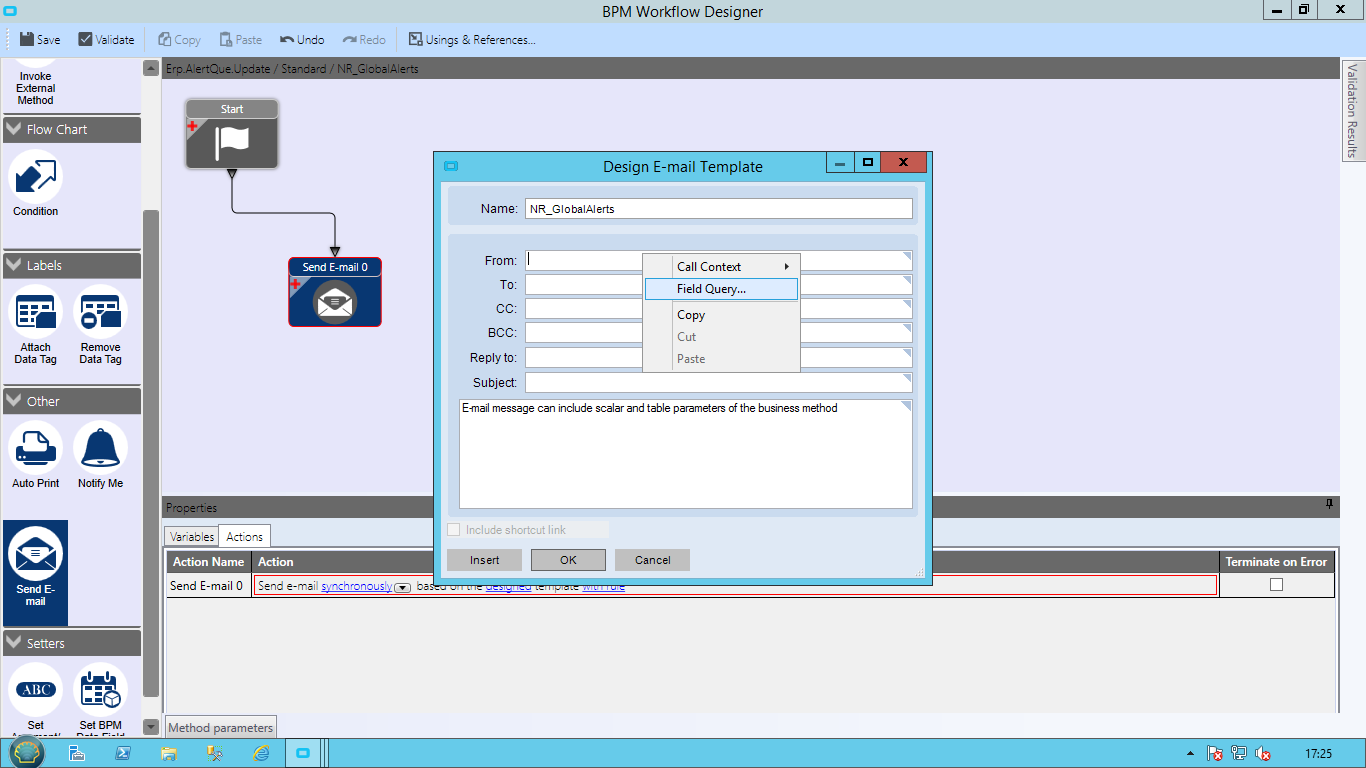Open the synchronously send mode dropdown
This screenshot has width=1366, height=768.
401,587
